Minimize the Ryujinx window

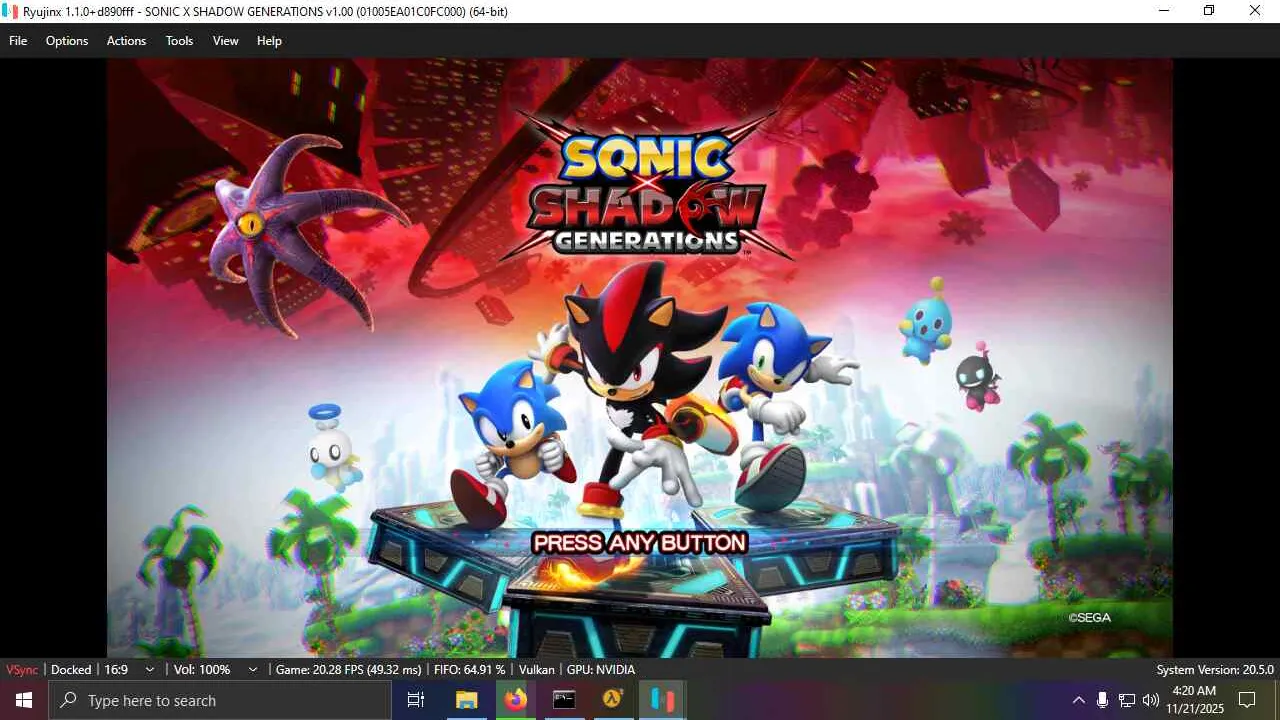[1164, 10]
